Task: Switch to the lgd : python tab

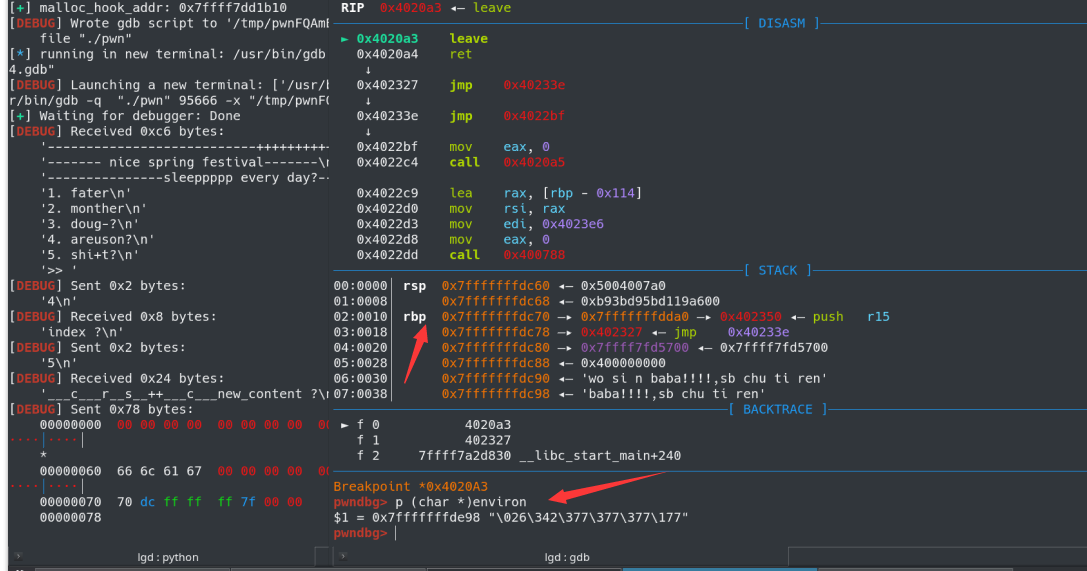Action: pyautogui.click(x=168, y=557)
